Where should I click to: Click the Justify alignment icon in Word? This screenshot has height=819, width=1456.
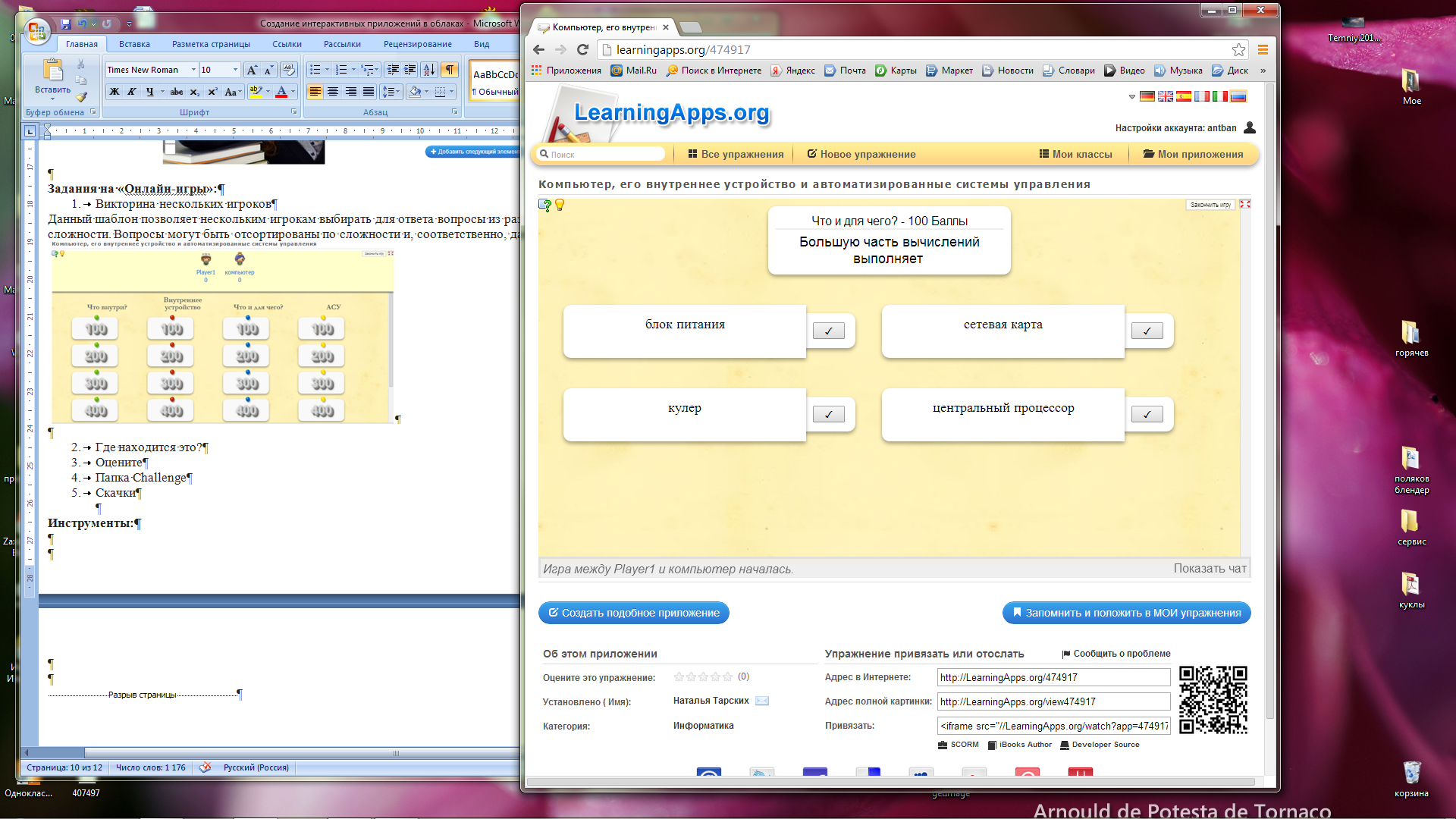click(x=369, y=92)
